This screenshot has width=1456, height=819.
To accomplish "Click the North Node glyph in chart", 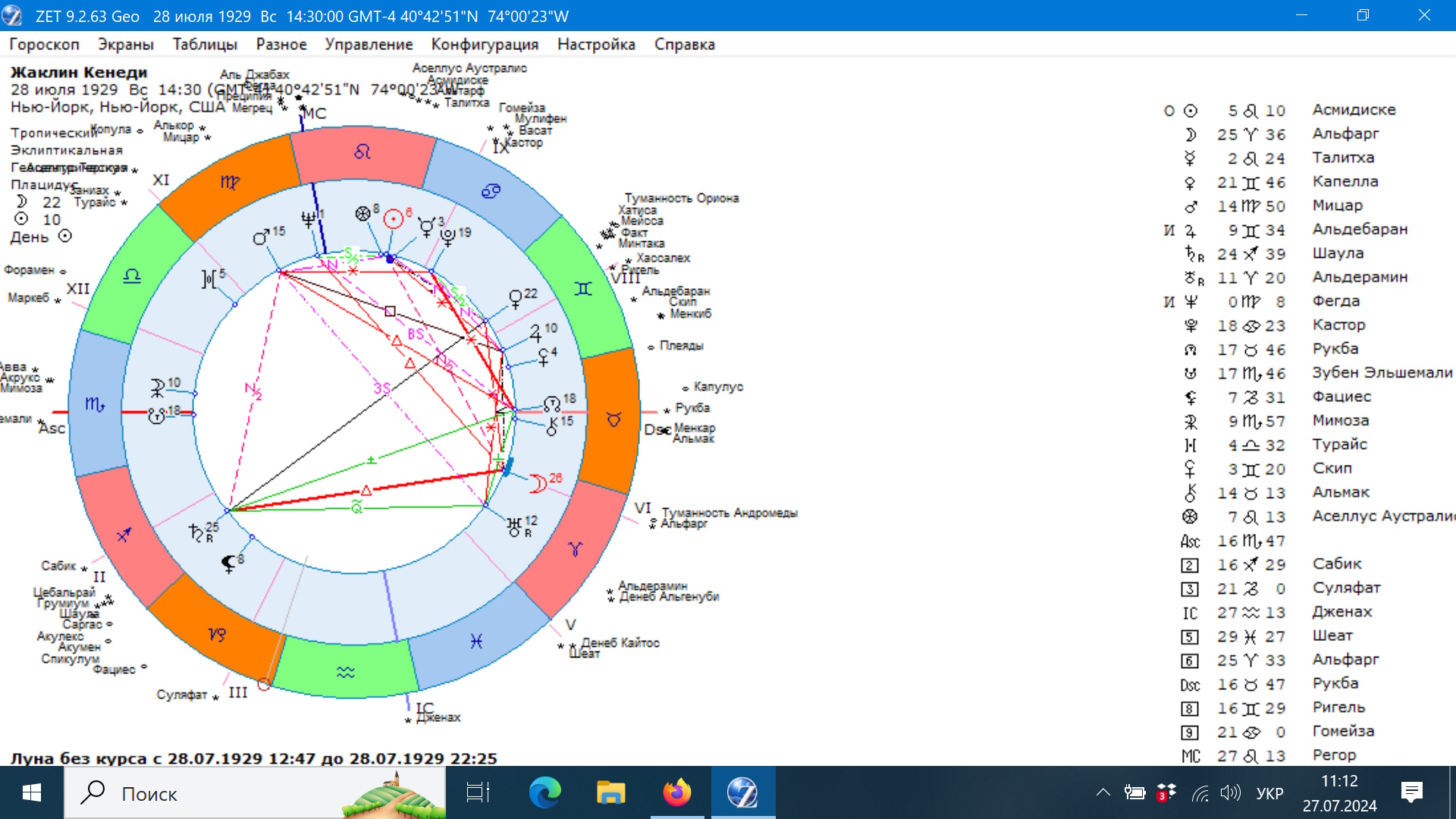I will pyautogui.click(x=552, y=403).
